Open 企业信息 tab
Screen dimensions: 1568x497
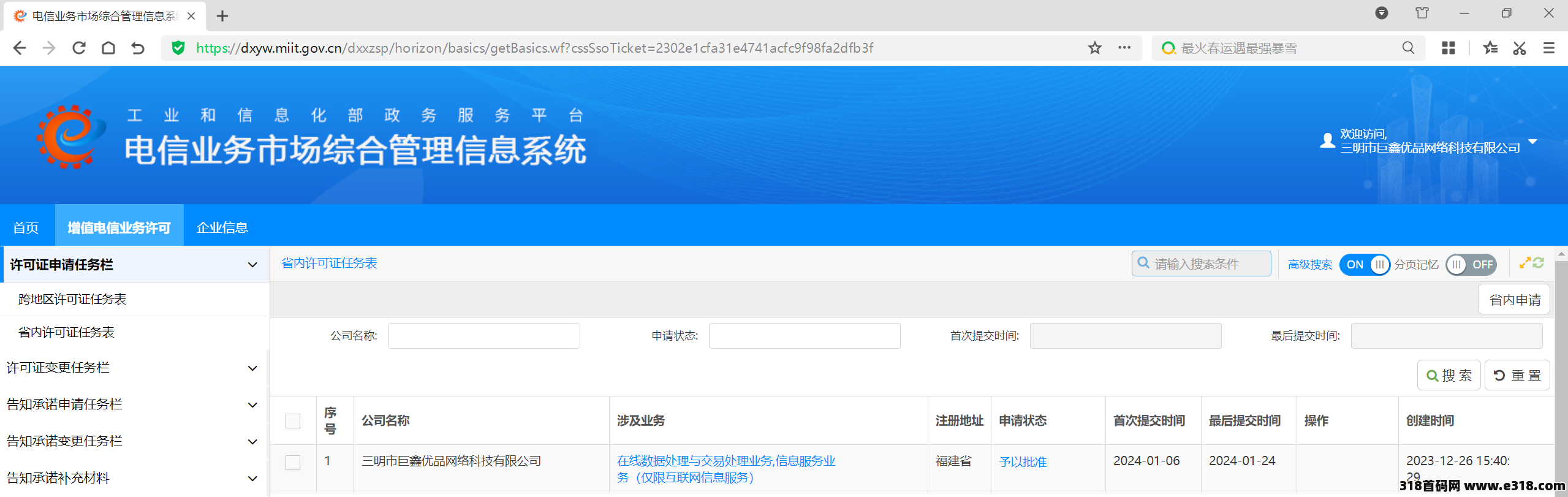222,228
